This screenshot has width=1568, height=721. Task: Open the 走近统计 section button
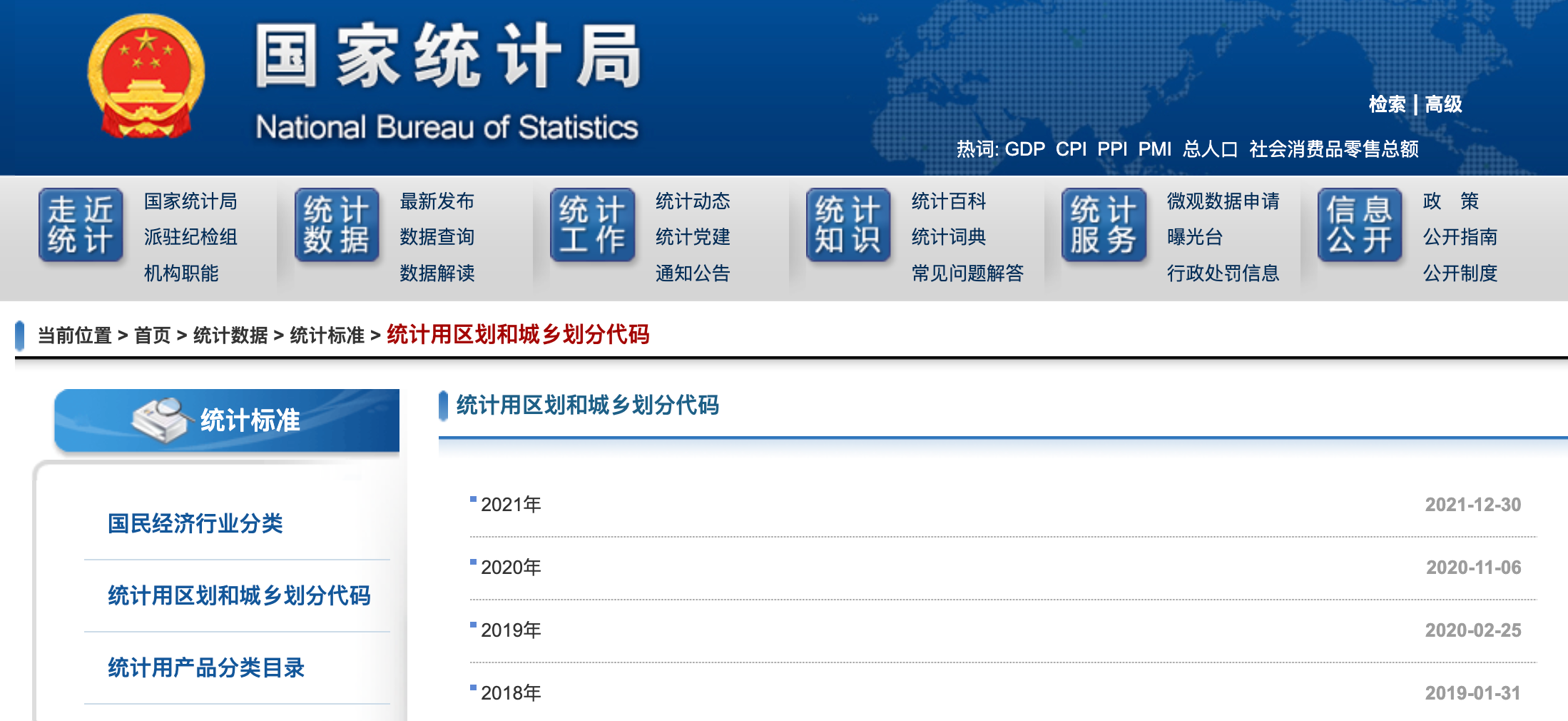click(81, 225)
